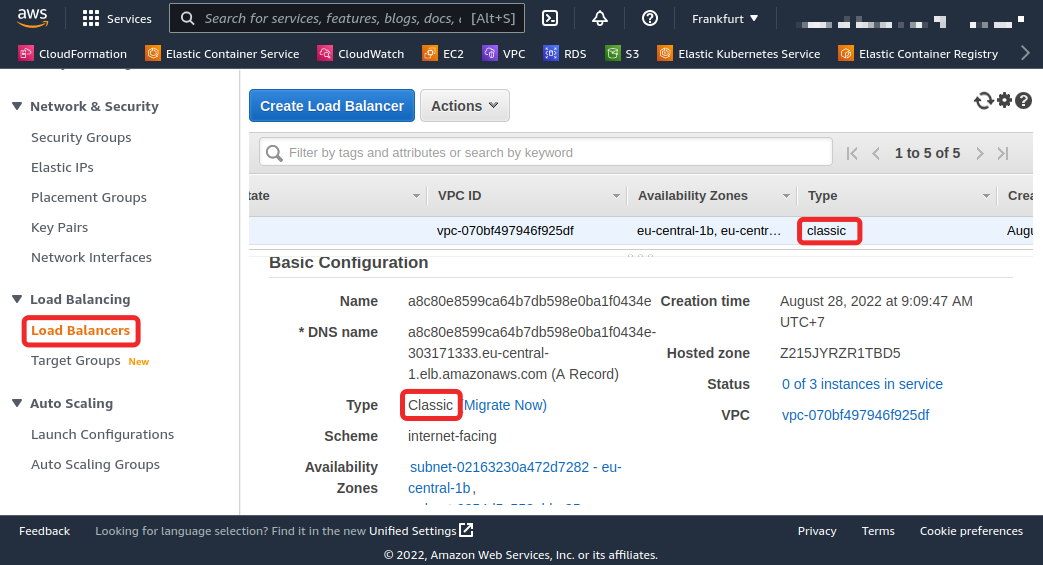Go to last page of results
The image size is (1043, 565).
tap(1003, 153)
